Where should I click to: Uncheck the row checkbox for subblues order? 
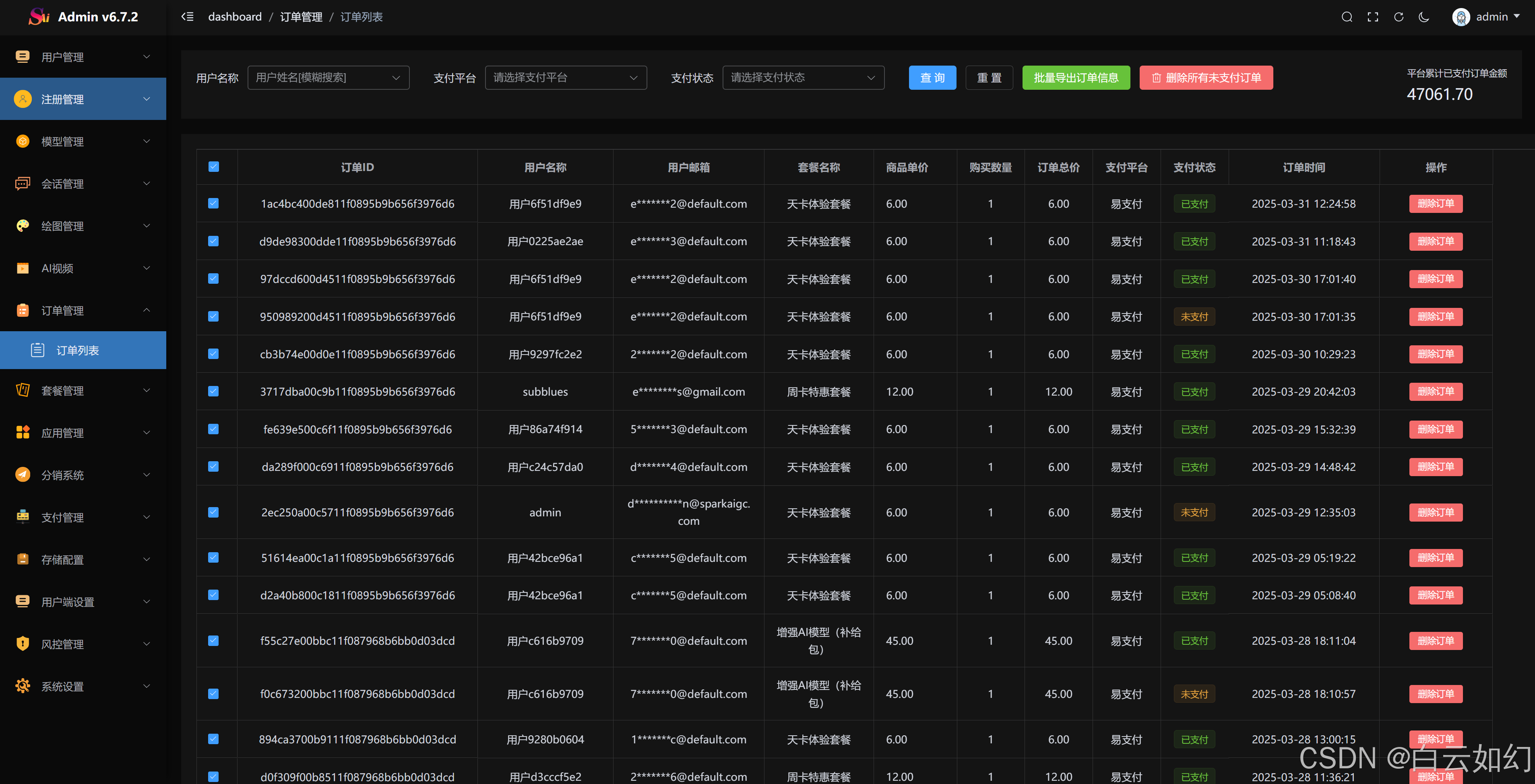tap(214, 392)
